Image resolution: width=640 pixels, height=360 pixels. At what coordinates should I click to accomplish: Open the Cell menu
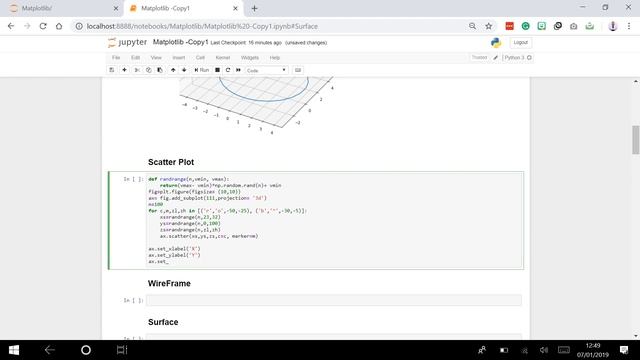[x=200, y=58]
